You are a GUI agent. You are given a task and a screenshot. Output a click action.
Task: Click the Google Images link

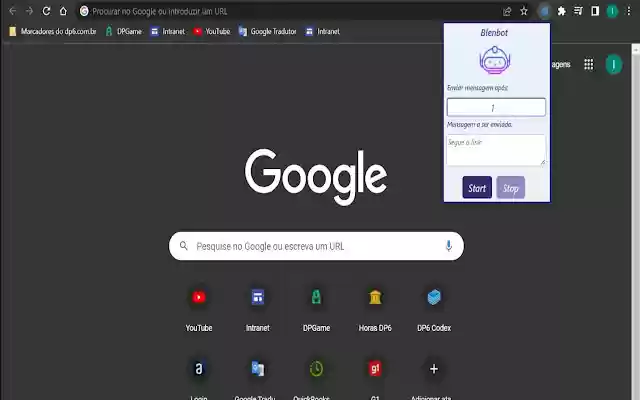click(x=561, y=64)
